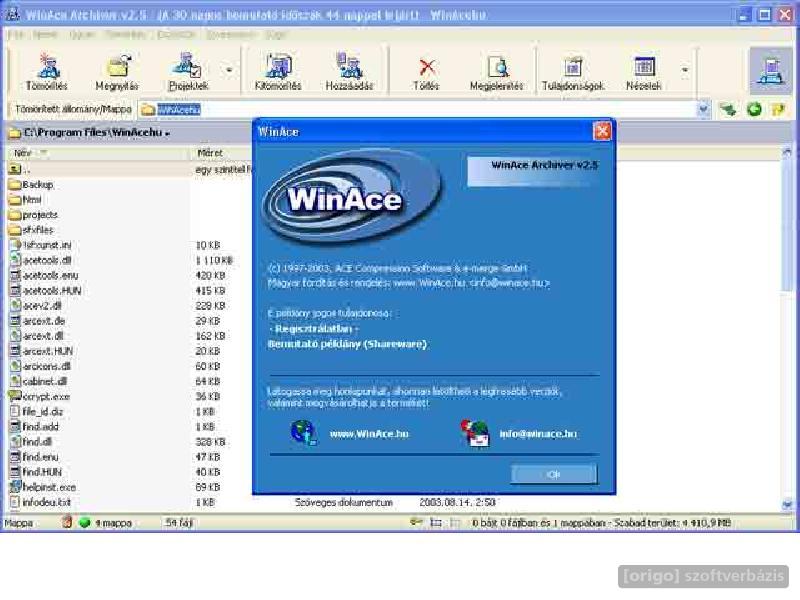The height and width of the screenshot is (600, 800).
Task: Click the red X Törlés icon
Action: coord(427,71)
